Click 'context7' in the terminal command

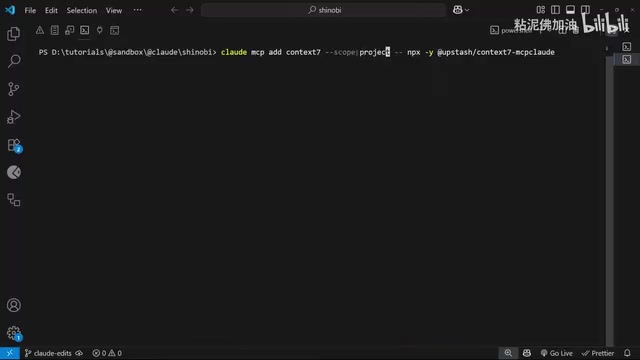(303, 52)
